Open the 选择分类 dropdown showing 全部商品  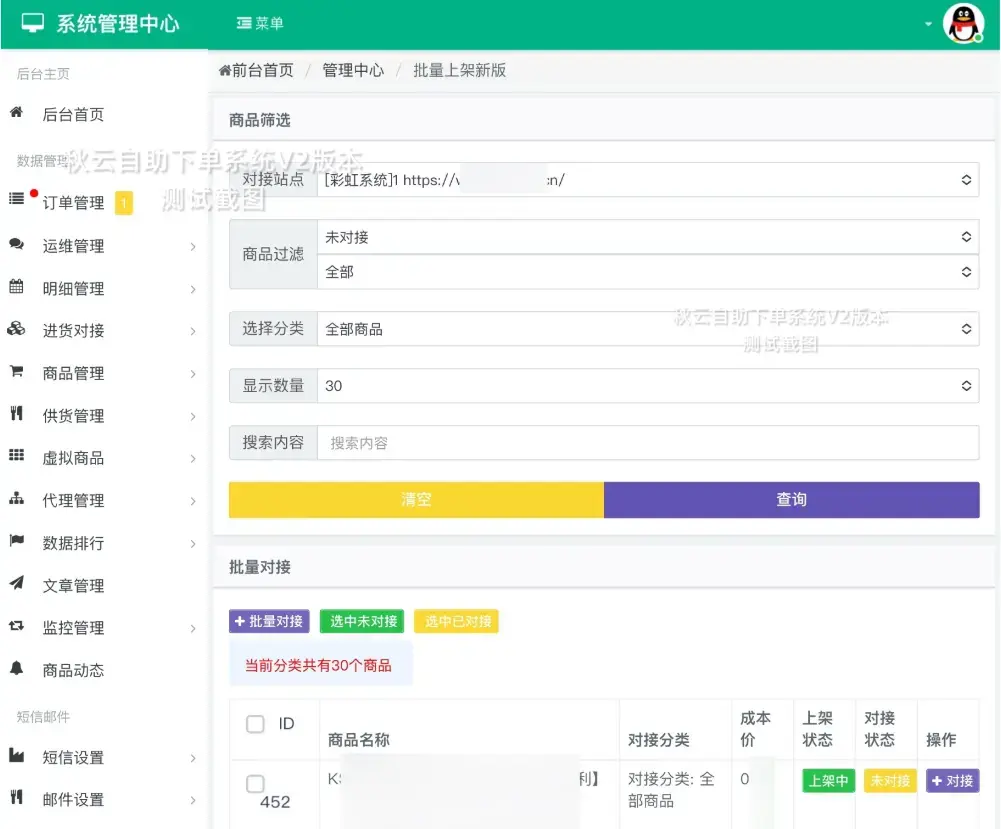pyautogui.click(x=646, y=329)
